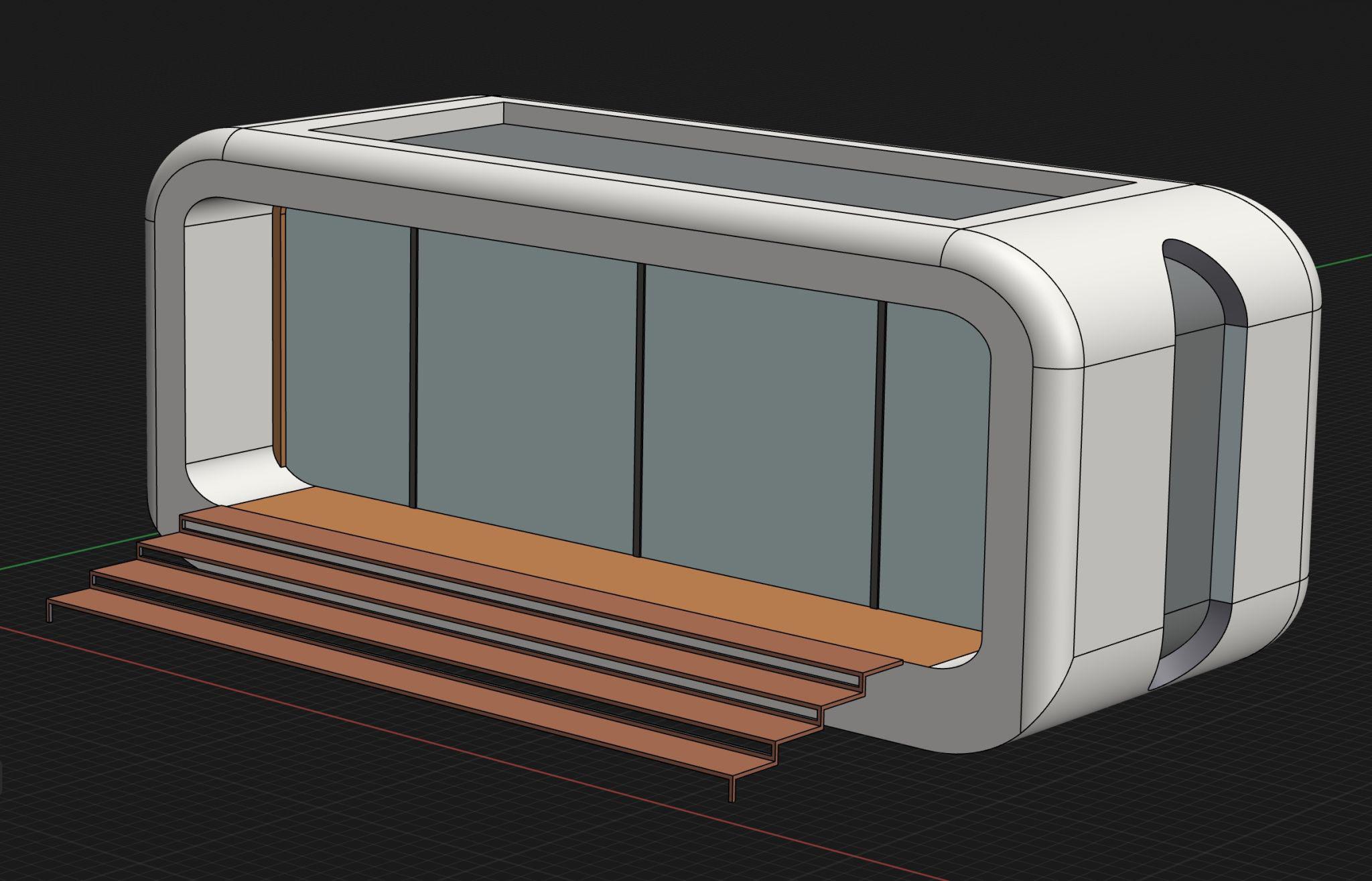Select the orange wooden door edge at left

(283, 335)
